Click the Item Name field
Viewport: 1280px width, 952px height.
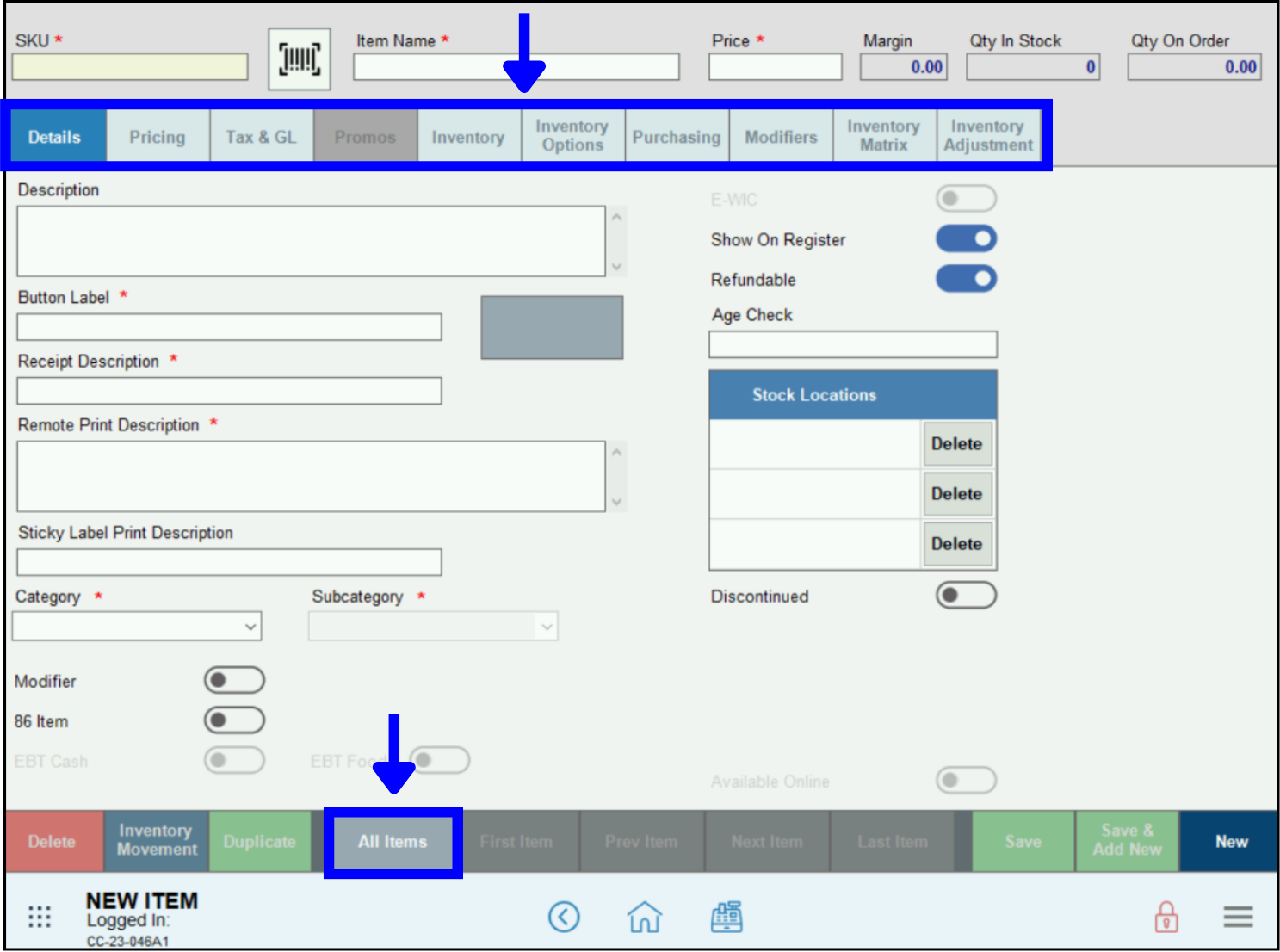click(516, 67)
